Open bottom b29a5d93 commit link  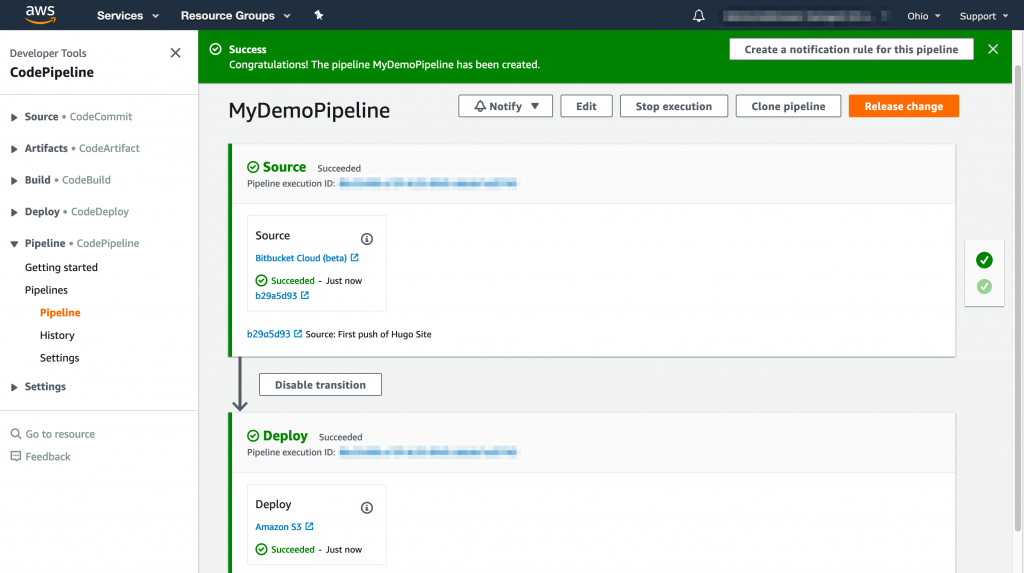click(268, 334)
